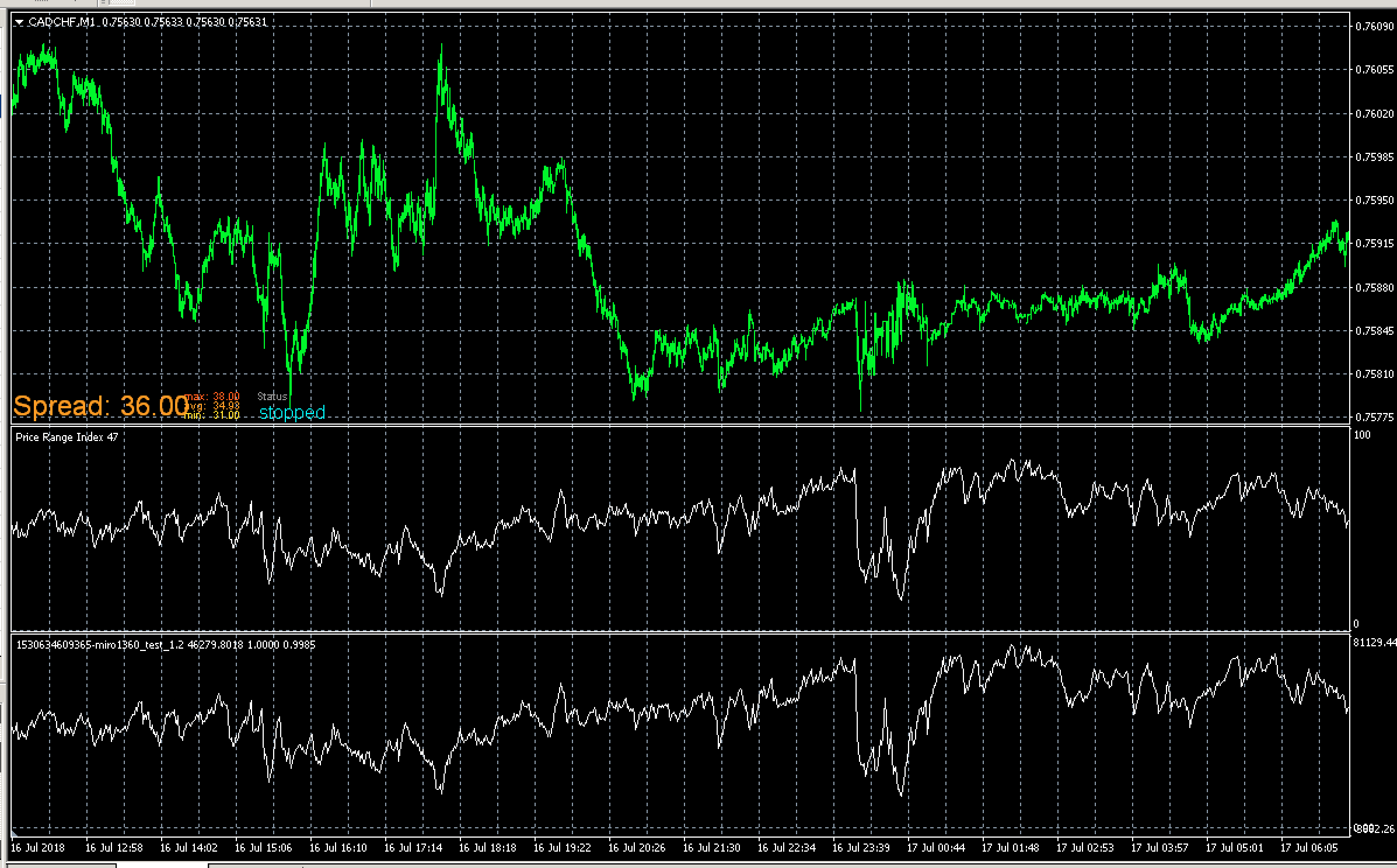Open the CADCHF,M1 chart dropdown arrow
Screen dimensions: 1397x868
click(x=20, y=22)
